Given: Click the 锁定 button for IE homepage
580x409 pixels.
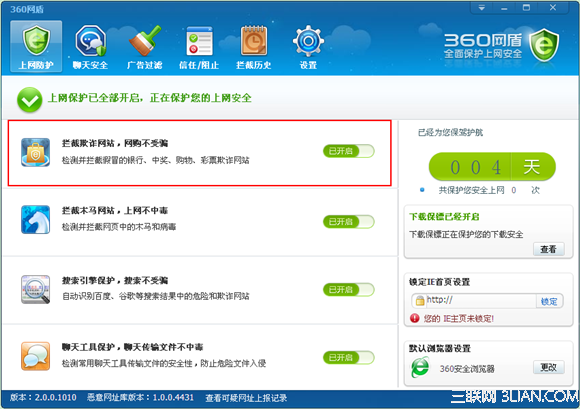Looking at the screenshot, I should 549,301.
